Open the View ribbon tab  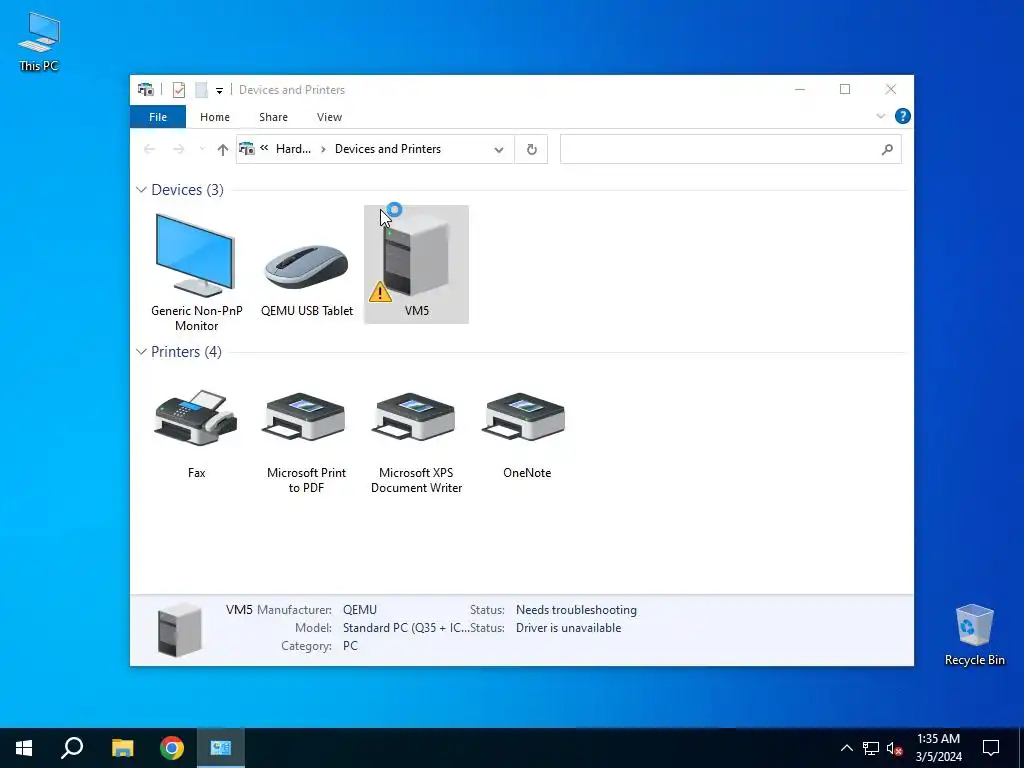pyautogui.click(x=329, y=117)
